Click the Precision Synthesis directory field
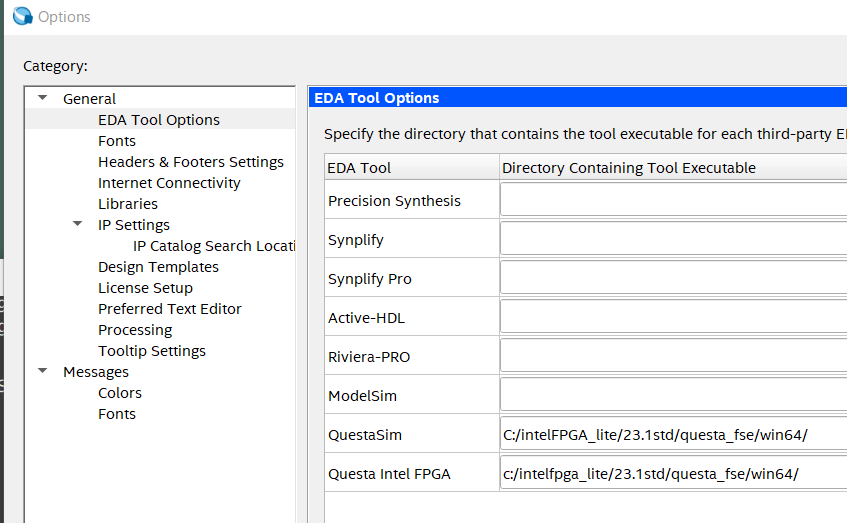 click(x=672, y=201)
